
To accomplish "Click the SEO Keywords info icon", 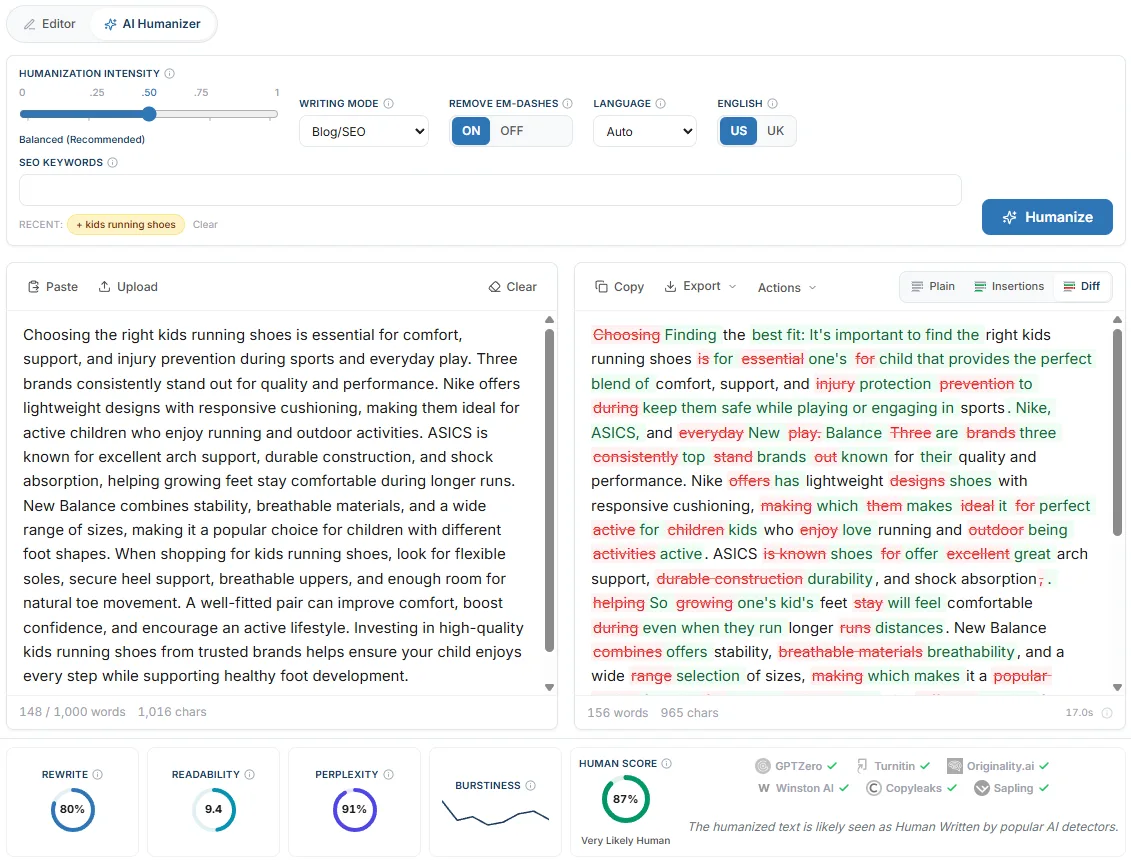I will pyautogui.click(x=113, y=162).
